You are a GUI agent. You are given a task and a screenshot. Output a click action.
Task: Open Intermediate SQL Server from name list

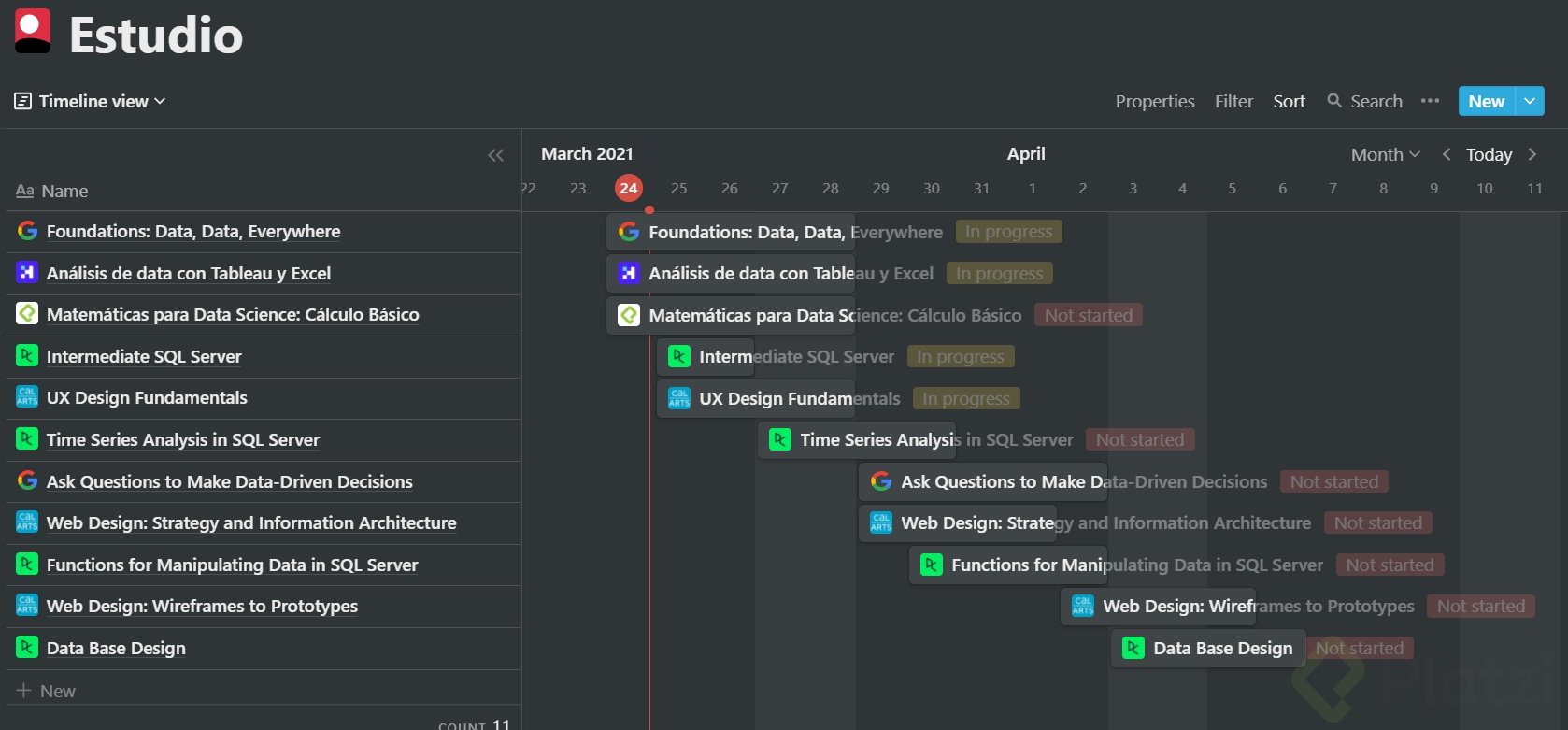pyautogui.click(x=144, y=356)
